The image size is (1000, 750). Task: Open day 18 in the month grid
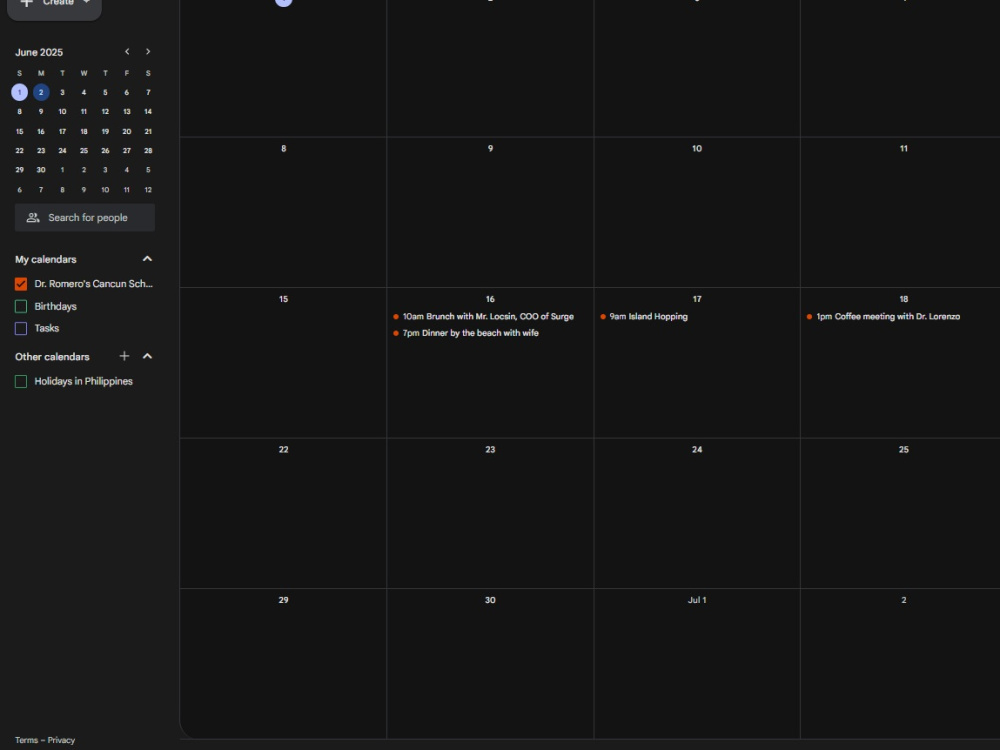904,299
